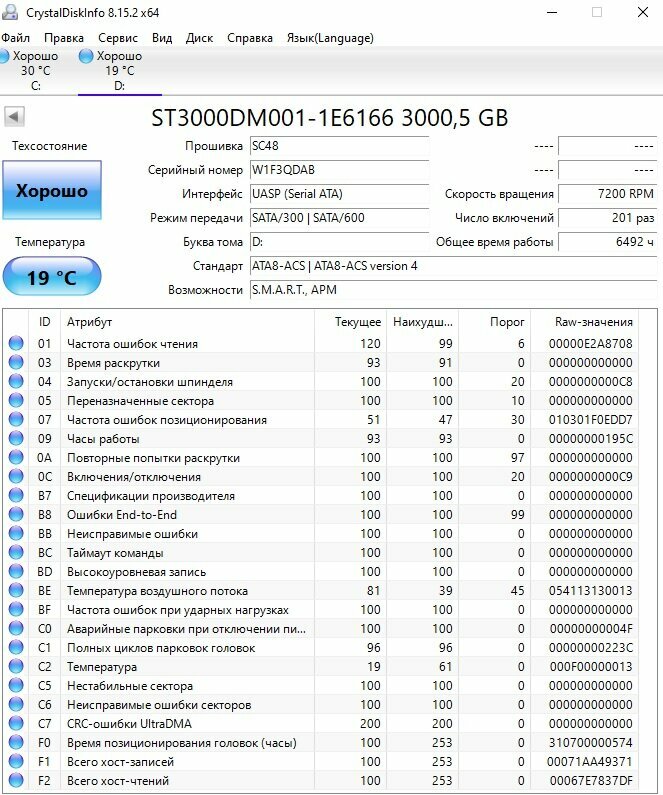Click raw value 00071AA49371

point(590,762)
